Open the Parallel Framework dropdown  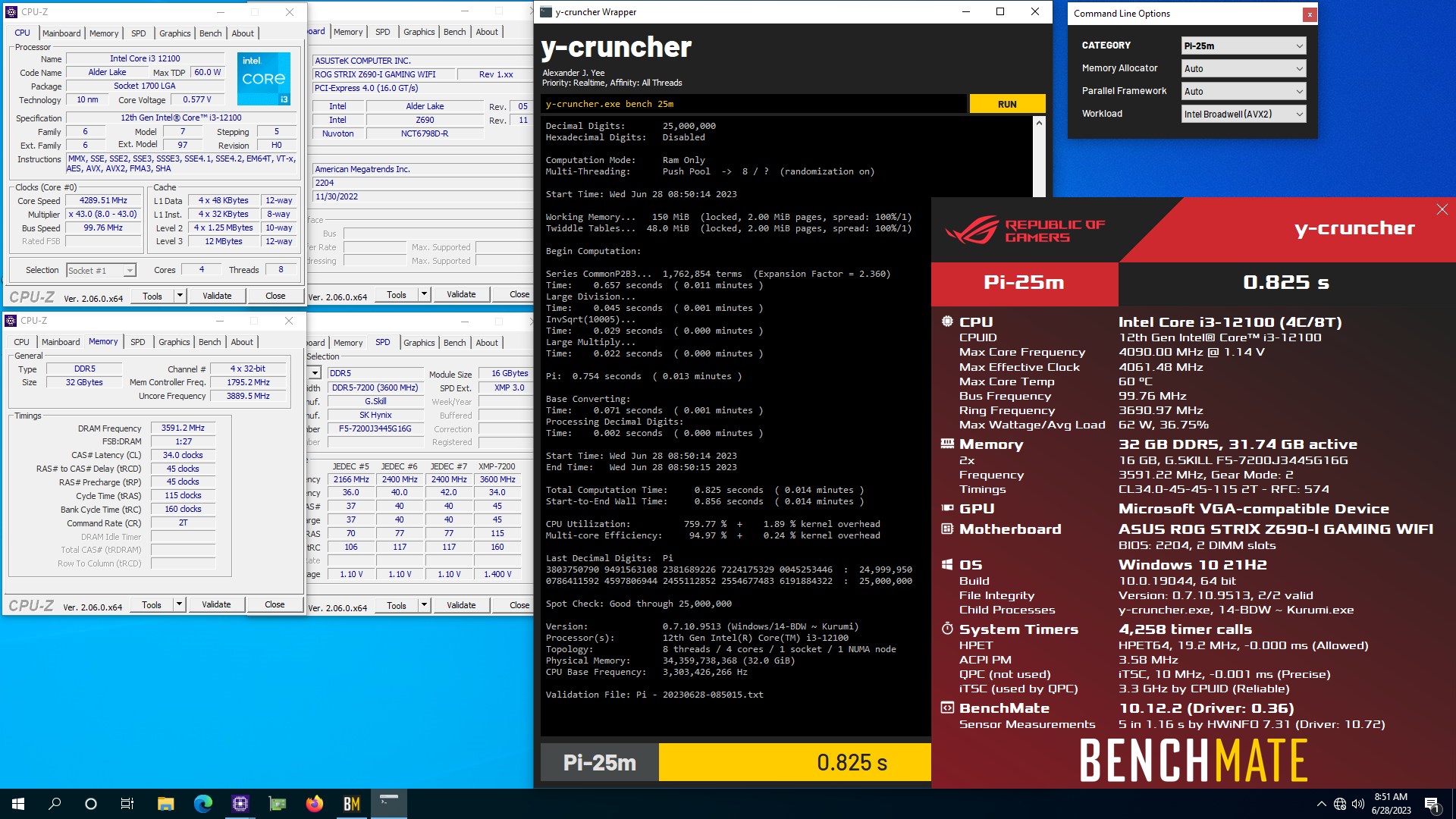[1243, 91]
